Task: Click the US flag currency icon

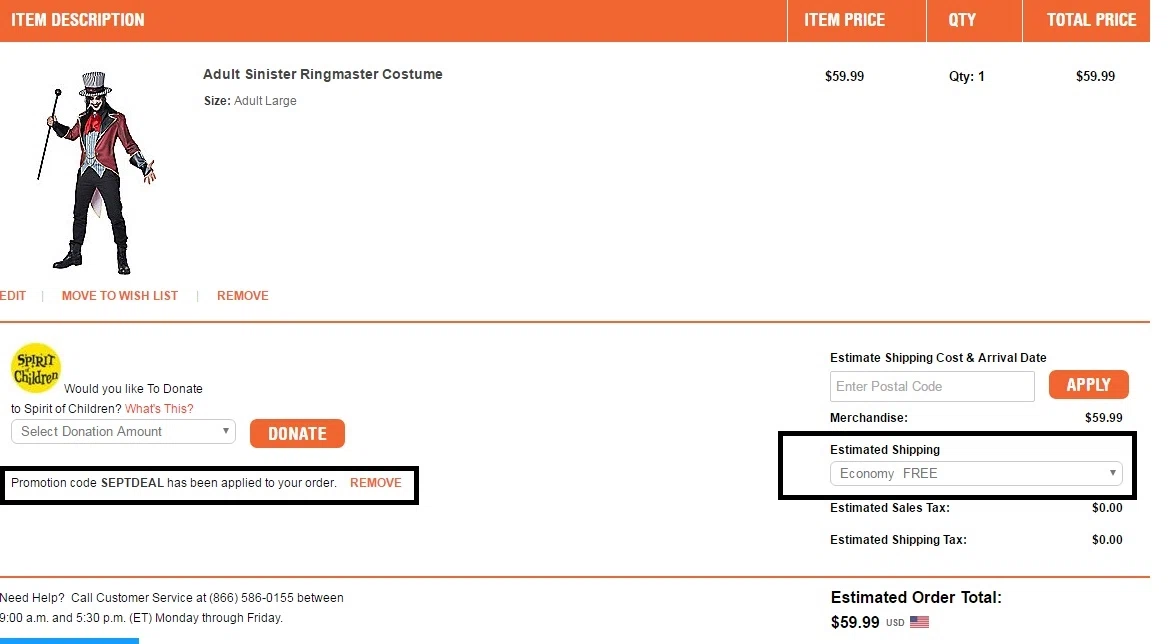Action: click(919, 622)
